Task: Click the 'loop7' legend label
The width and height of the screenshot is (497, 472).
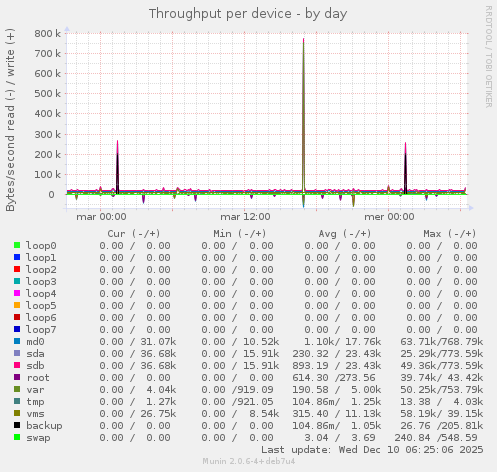Action: tap(41, 330)
